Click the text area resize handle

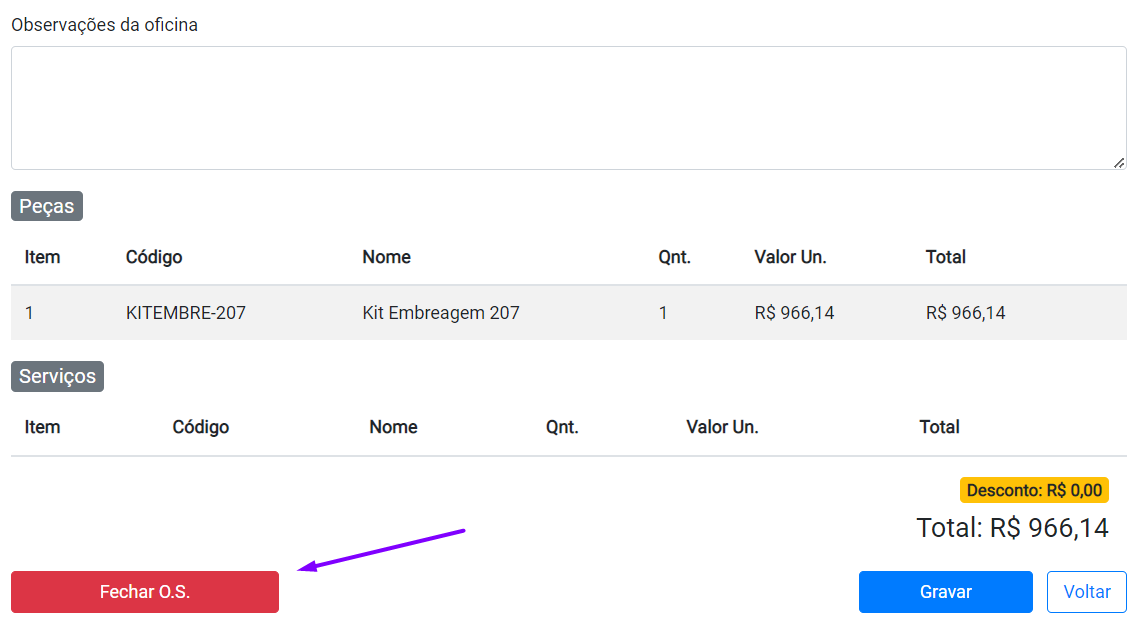[x=1119, y=162]
